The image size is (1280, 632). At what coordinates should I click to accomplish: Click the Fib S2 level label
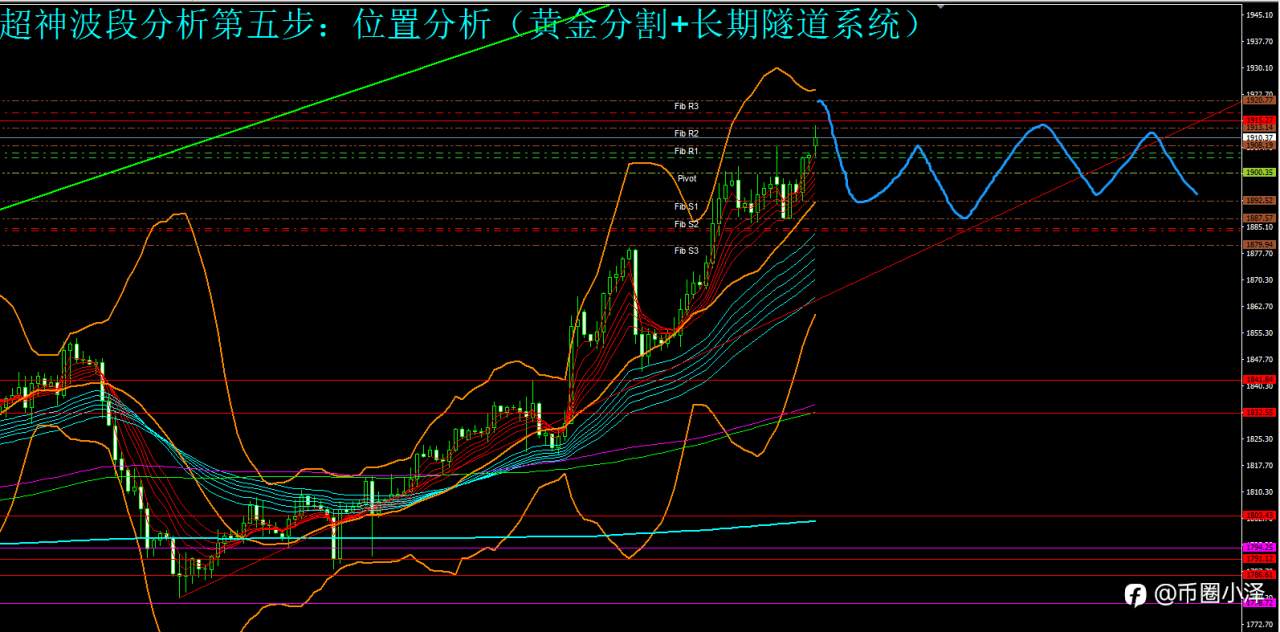pos(686,224)
